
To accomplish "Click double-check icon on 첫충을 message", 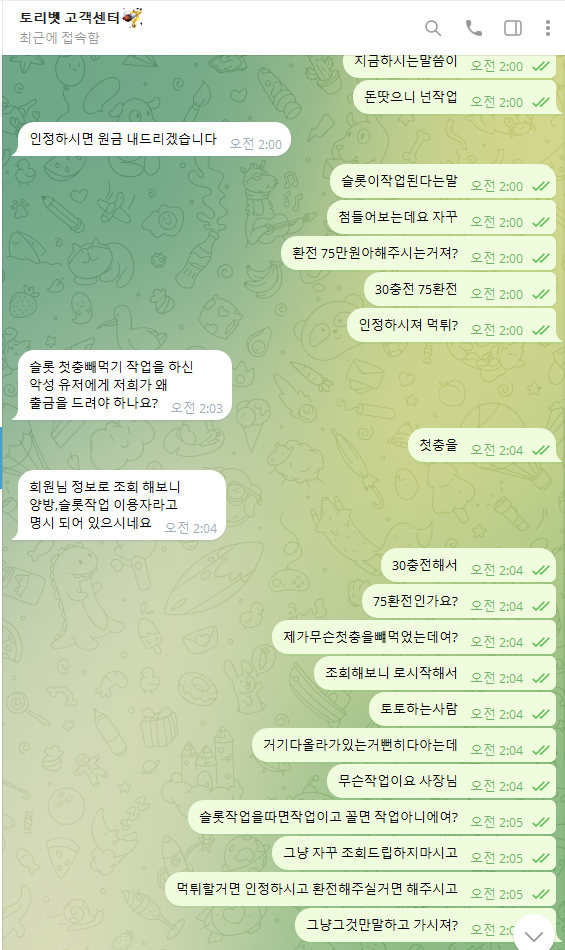I will tap(541, 450).
